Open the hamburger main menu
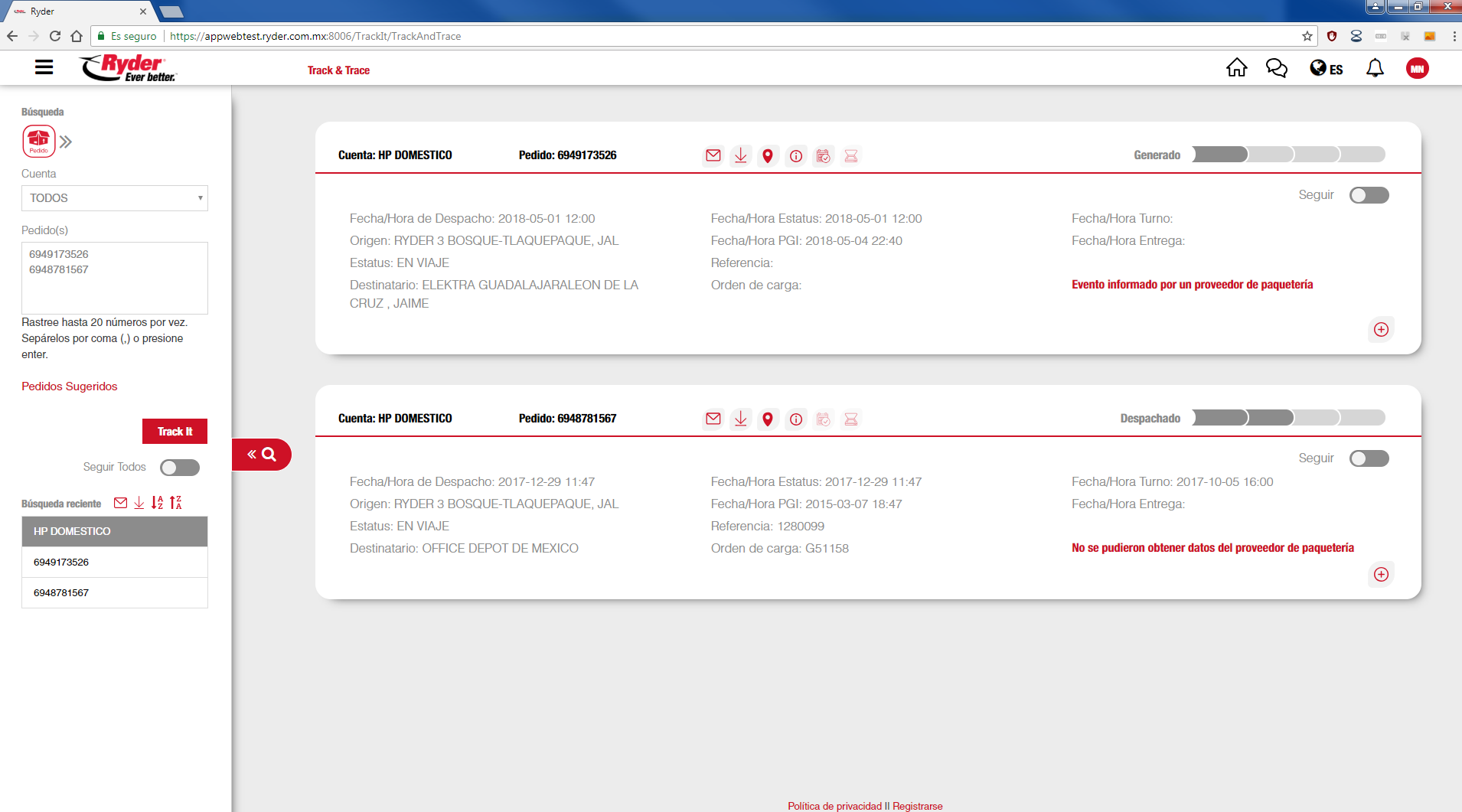 [44, 68]
